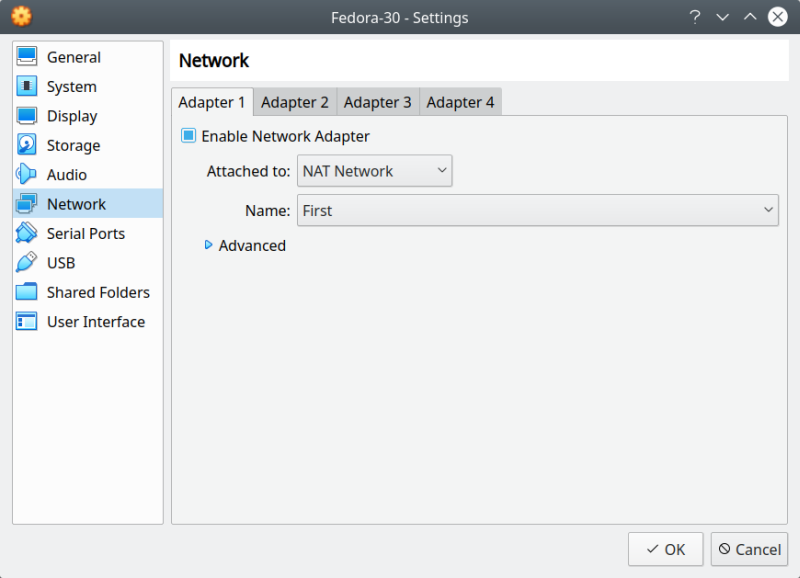Open the USB plug icon
This screenshot has height=578, width=800.
tap(27, 263)
